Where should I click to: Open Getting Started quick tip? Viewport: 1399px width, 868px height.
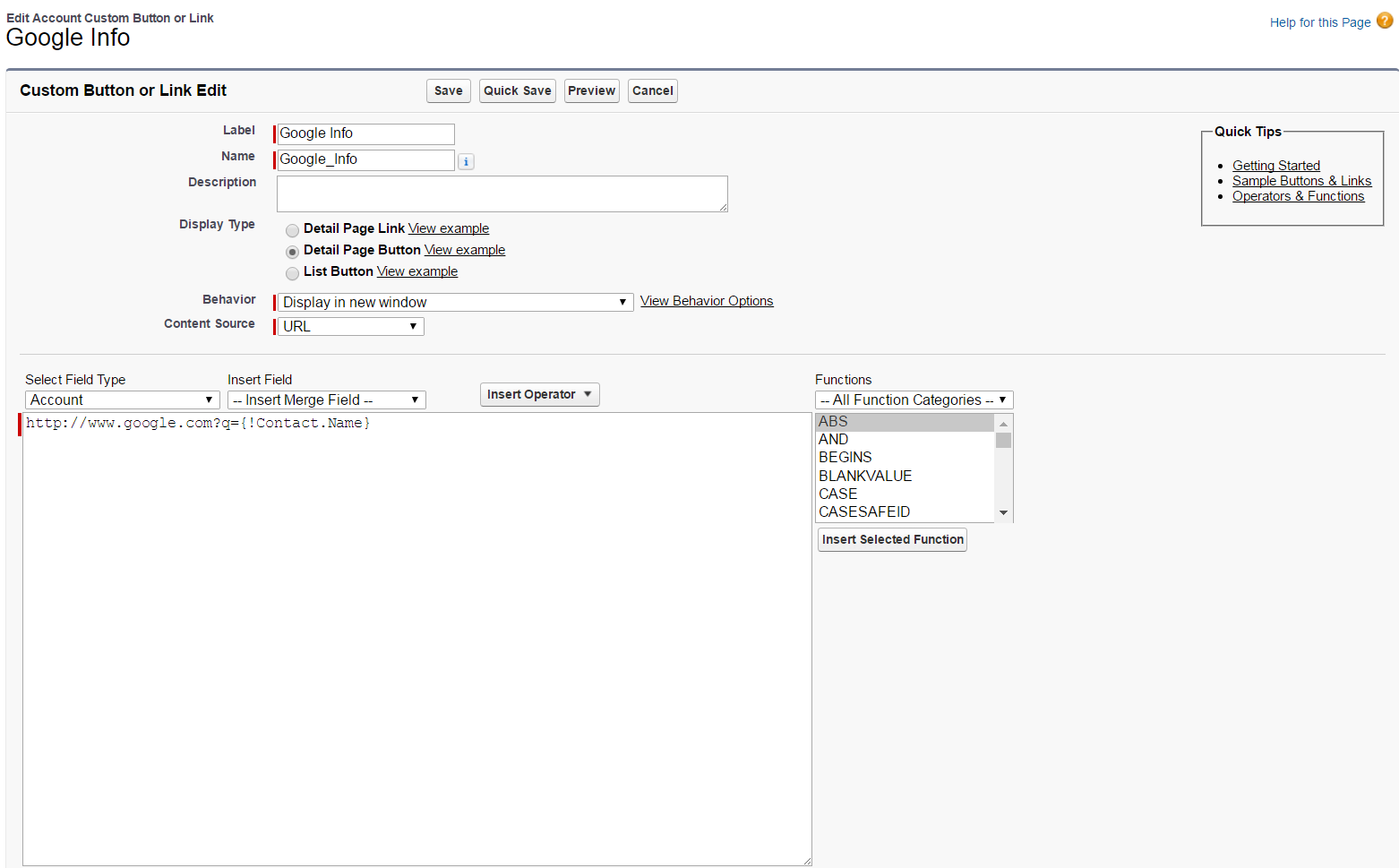click(1276, 166)
